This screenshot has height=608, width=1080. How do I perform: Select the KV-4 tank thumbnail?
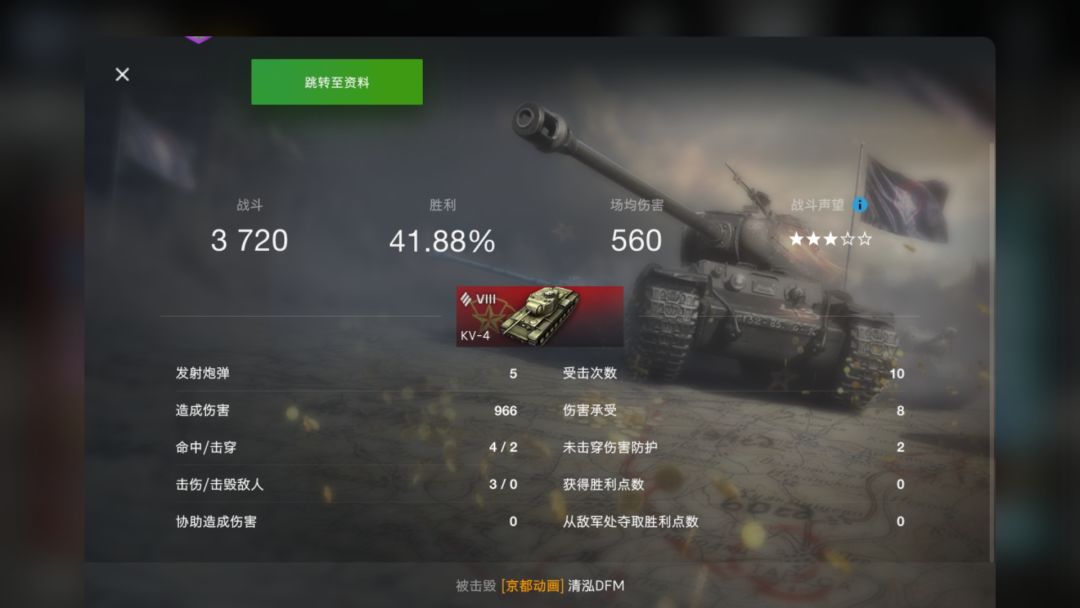(540, 316)
